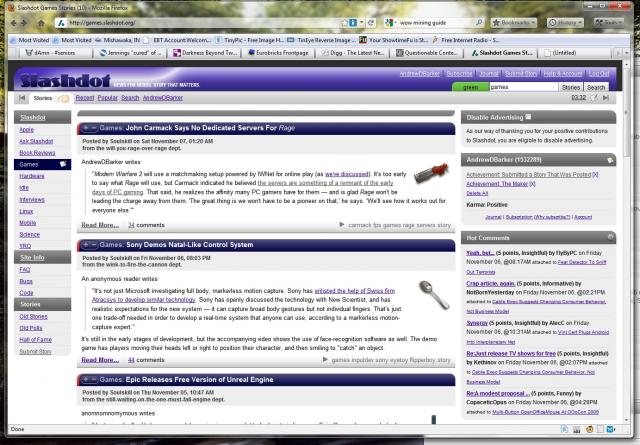The image size is (640, 445).
Task: Open the TinEye Reverse Image bookmark
Action: (x=322, y=40)
